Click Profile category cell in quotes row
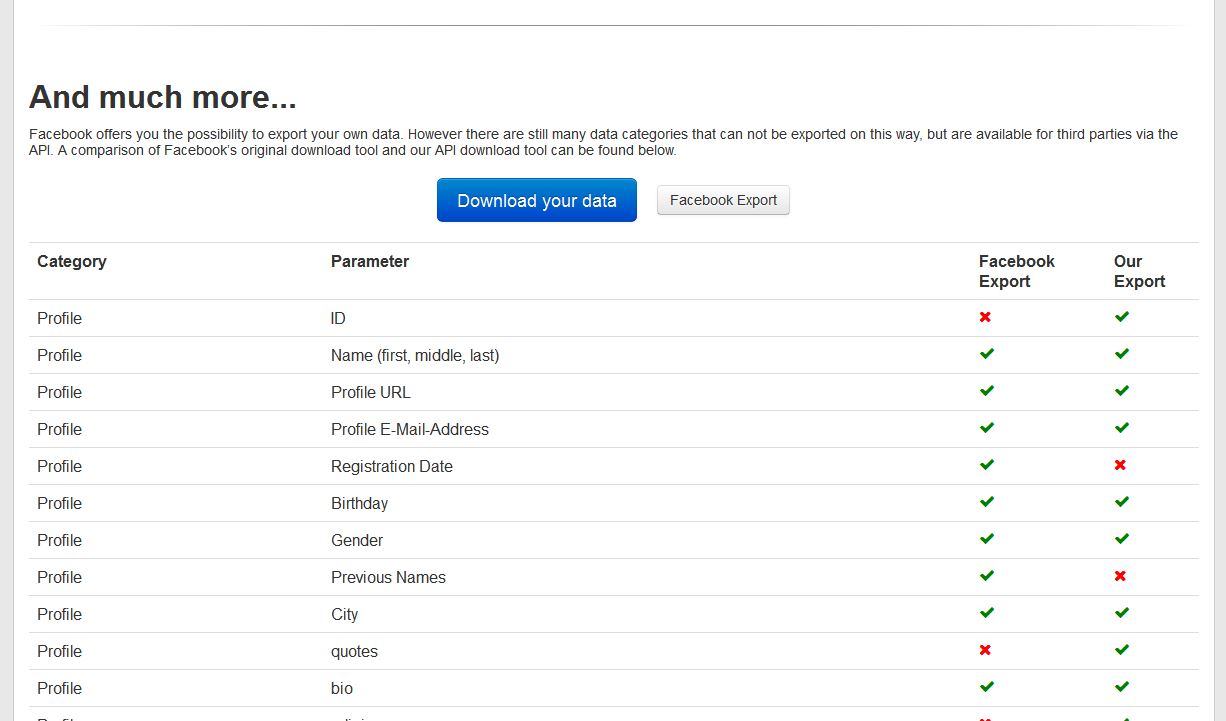 [x=60, y=651]
